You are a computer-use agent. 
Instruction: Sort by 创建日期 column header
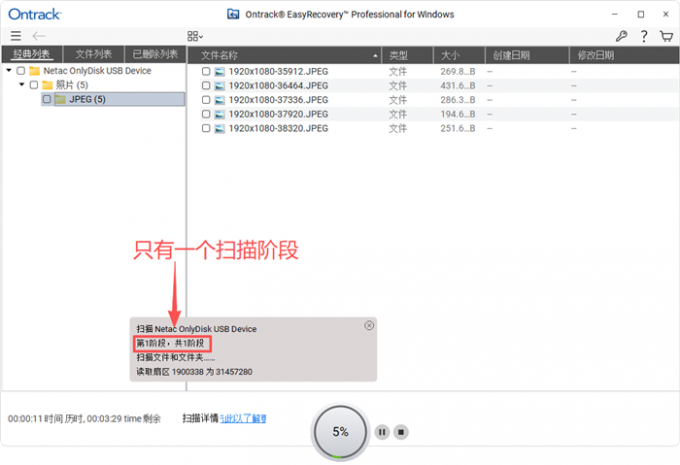pos(527,55)
